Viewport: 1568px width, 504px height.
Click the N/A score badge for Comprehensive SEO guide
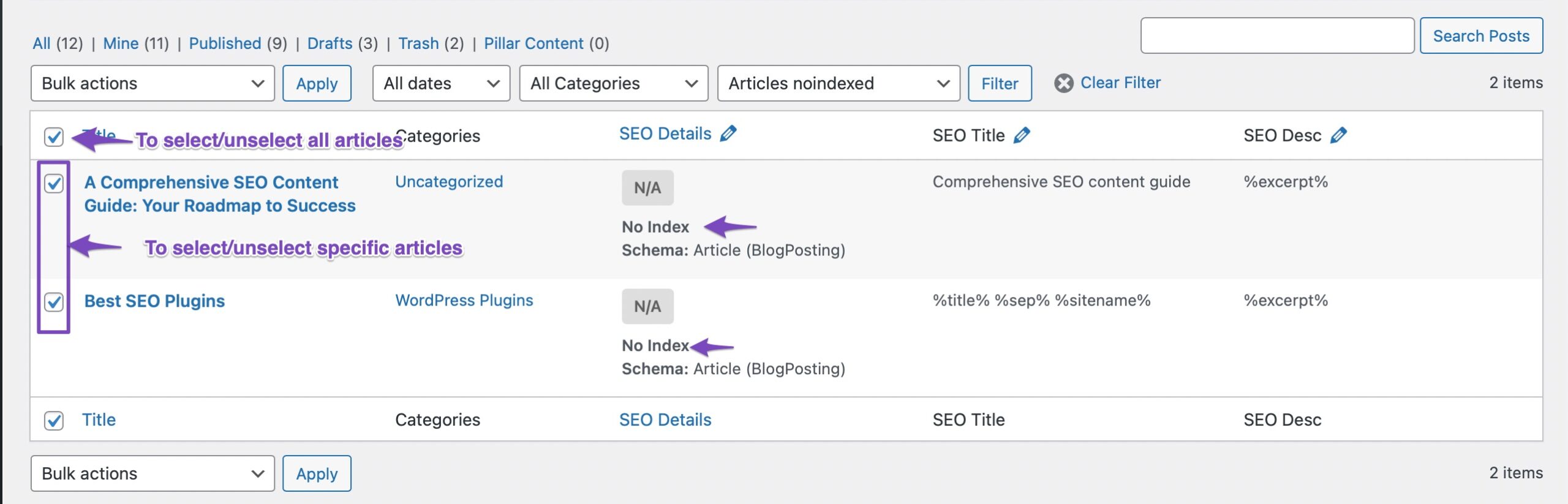(647, 188)
